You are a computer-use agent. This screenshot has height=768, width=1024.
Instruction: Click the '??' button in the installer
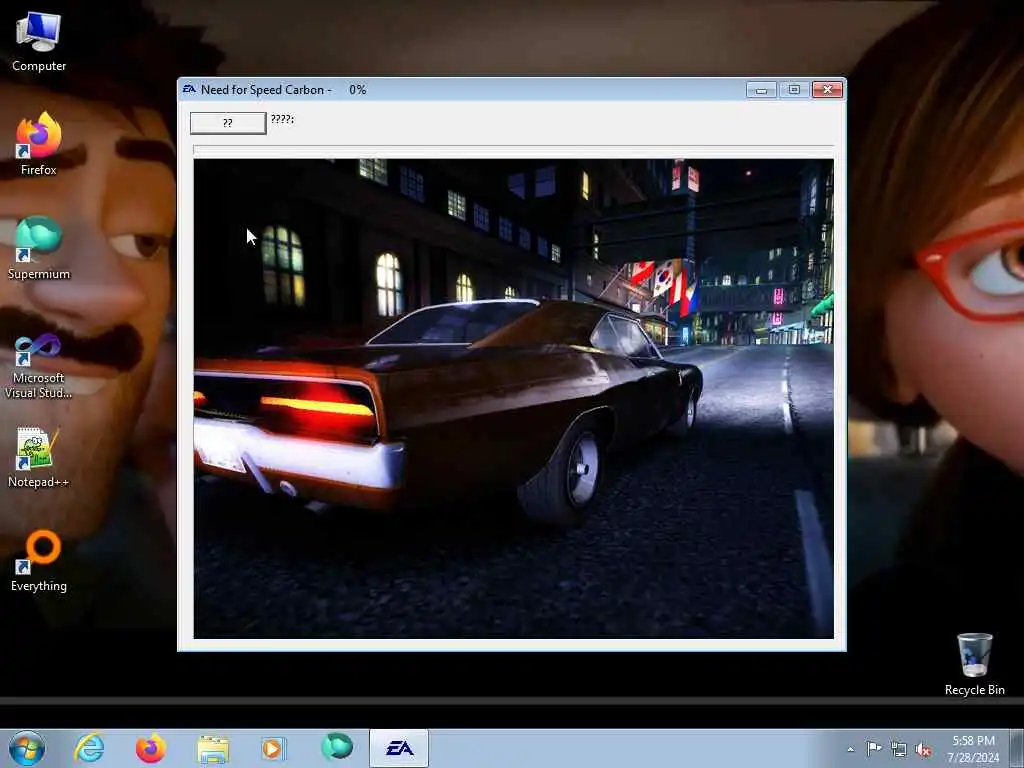(228, 123)
